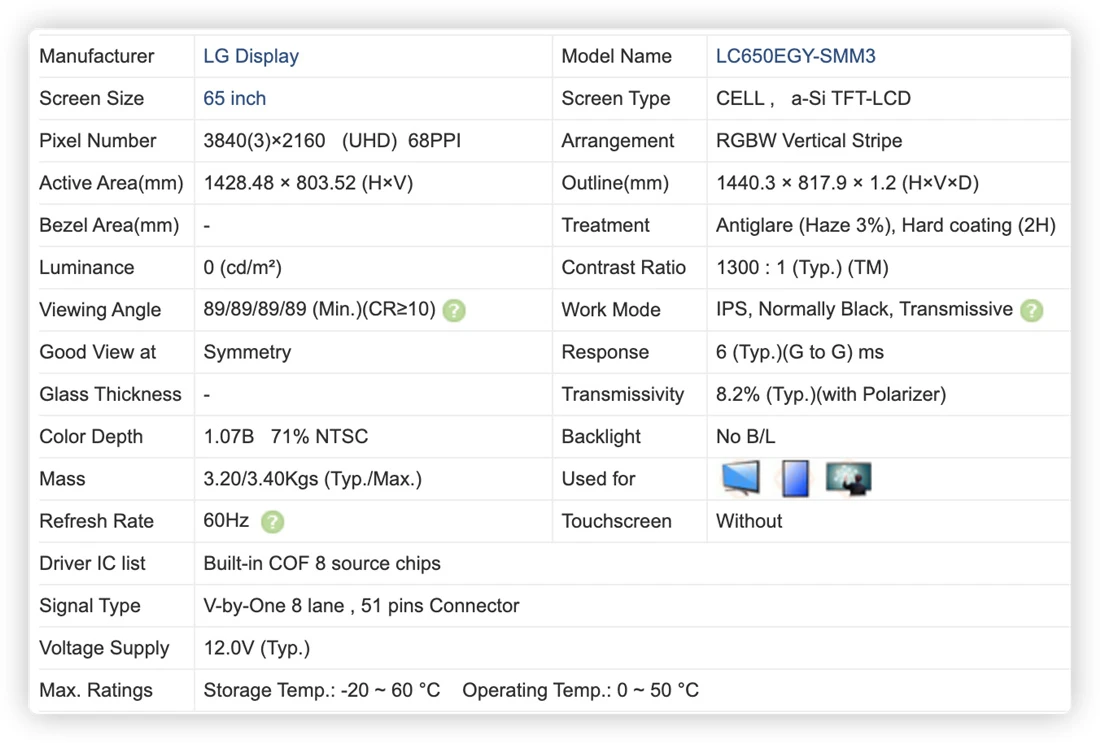Click "Storage Temp.: -20 ~ 60 °C" text
This screenshot has height=743, width=1100.
(322, 690)
